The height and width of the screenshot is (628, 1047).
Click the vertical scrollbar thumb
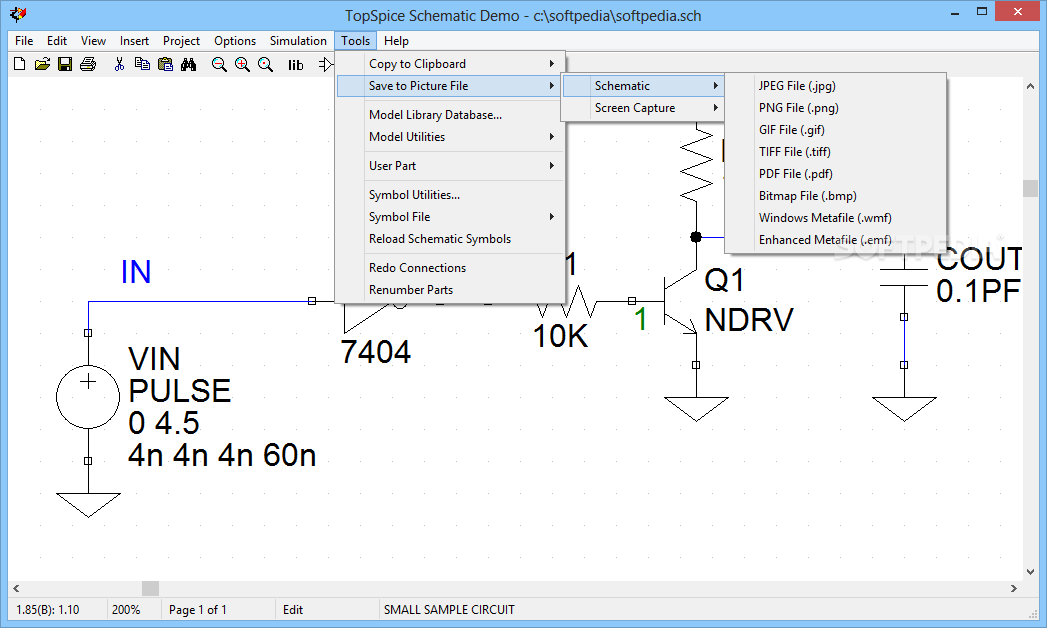(1030, 188)
